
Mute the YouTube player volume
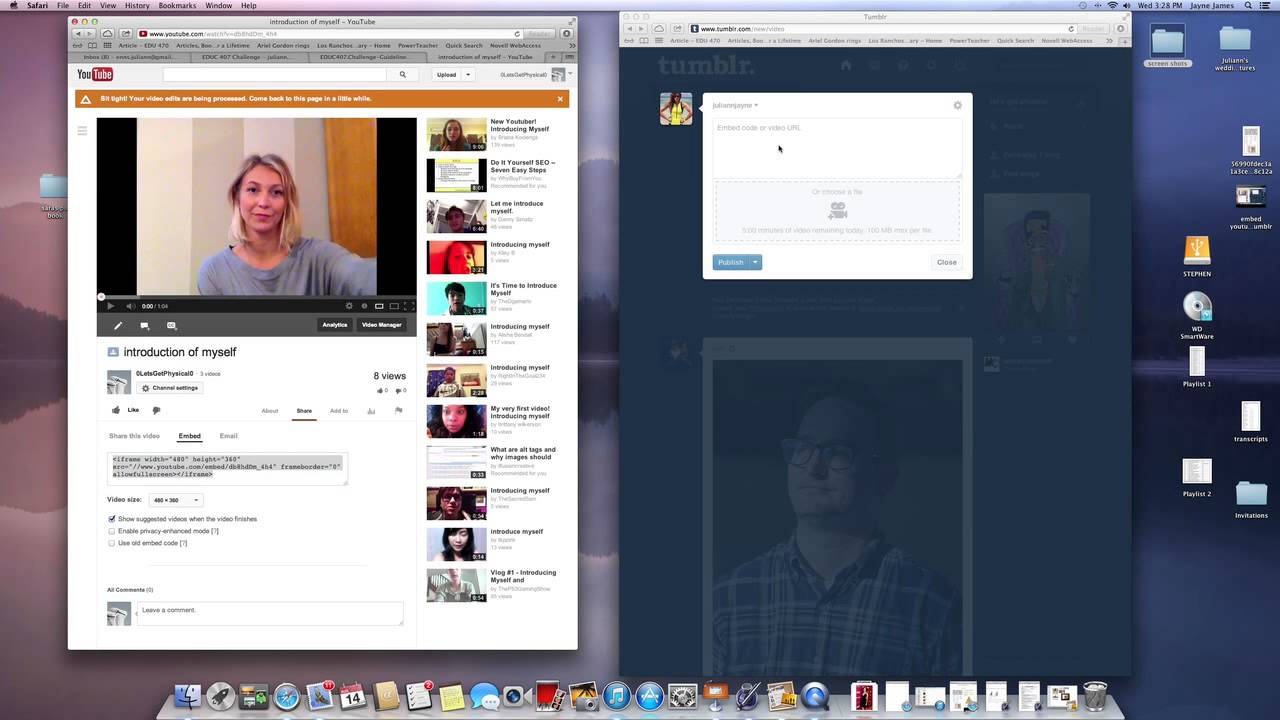pyautogui.click(x=129, y=306)
